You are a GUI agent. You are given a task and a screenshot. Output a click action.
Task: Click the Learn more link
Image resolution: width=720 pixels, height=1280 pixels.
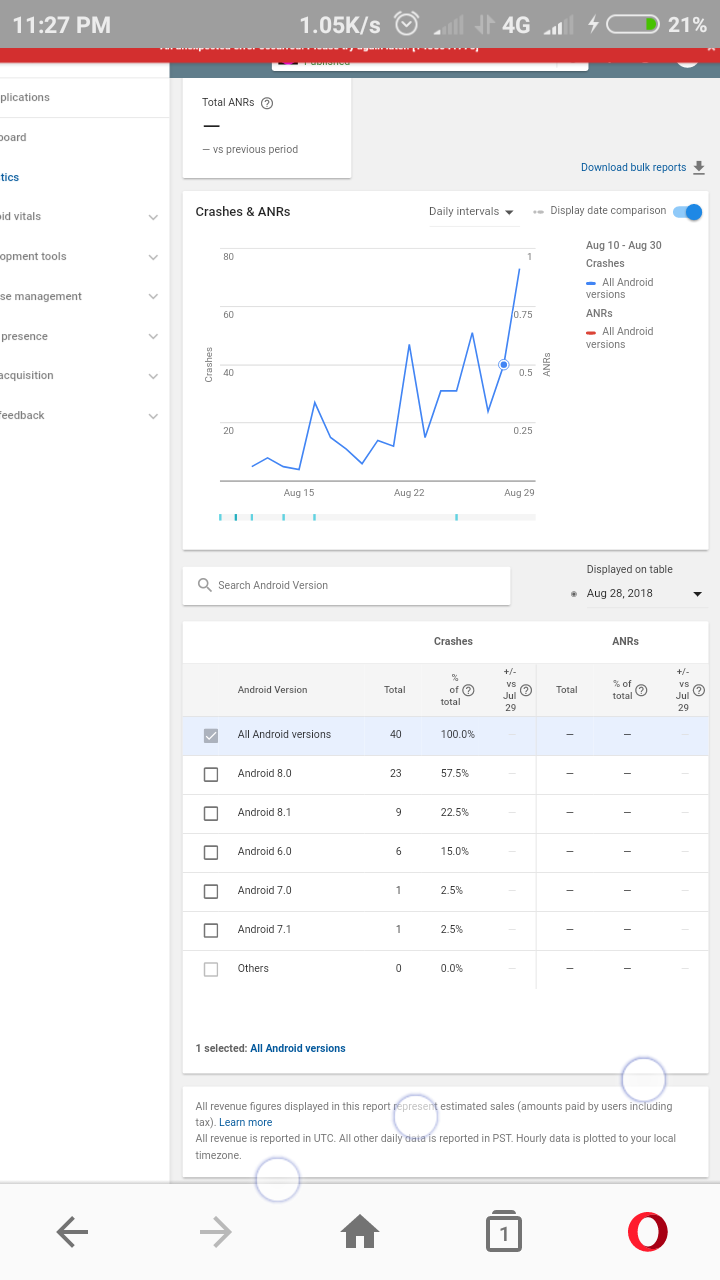tap(245, 1122)
